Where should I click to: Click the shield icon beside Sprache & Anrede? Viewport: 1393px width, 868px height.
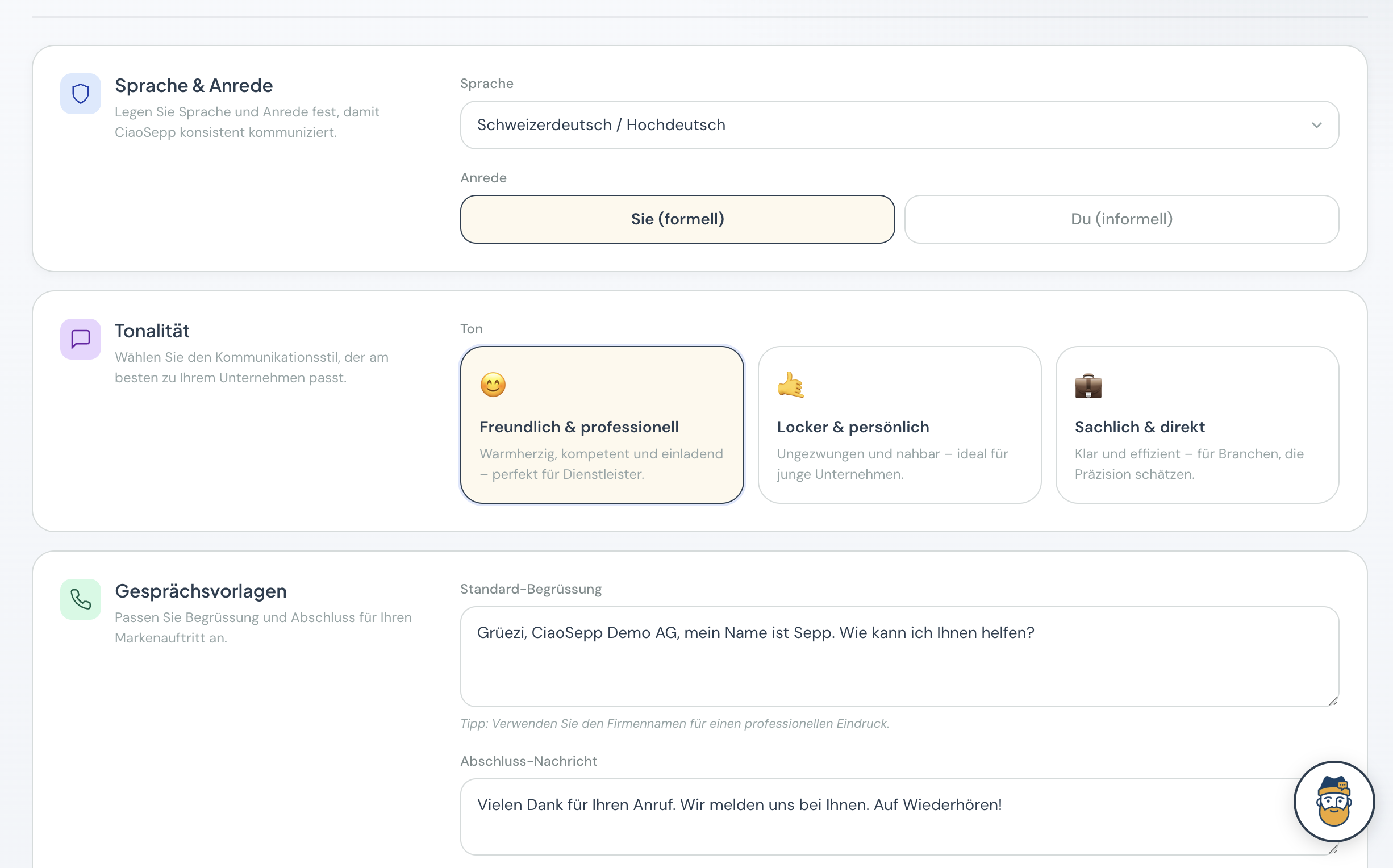tap(80, 94)
